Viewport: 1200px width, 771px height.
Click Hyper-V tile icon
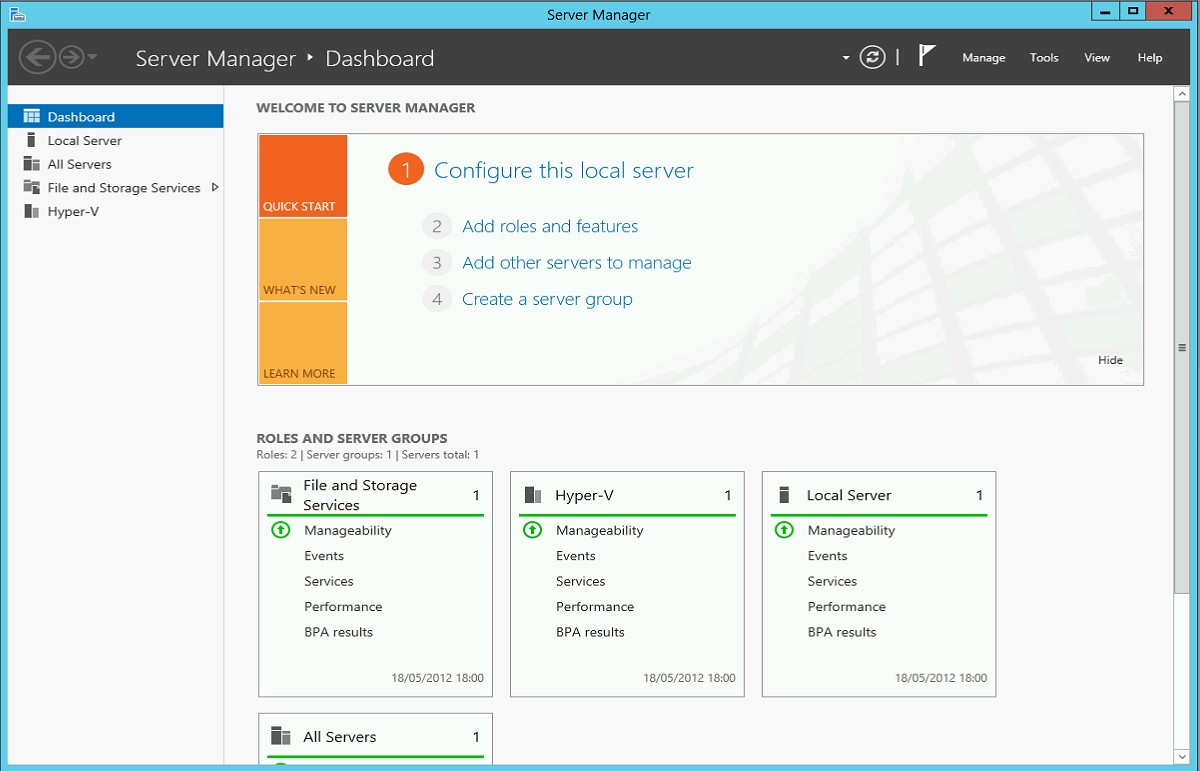coord(533,495)
